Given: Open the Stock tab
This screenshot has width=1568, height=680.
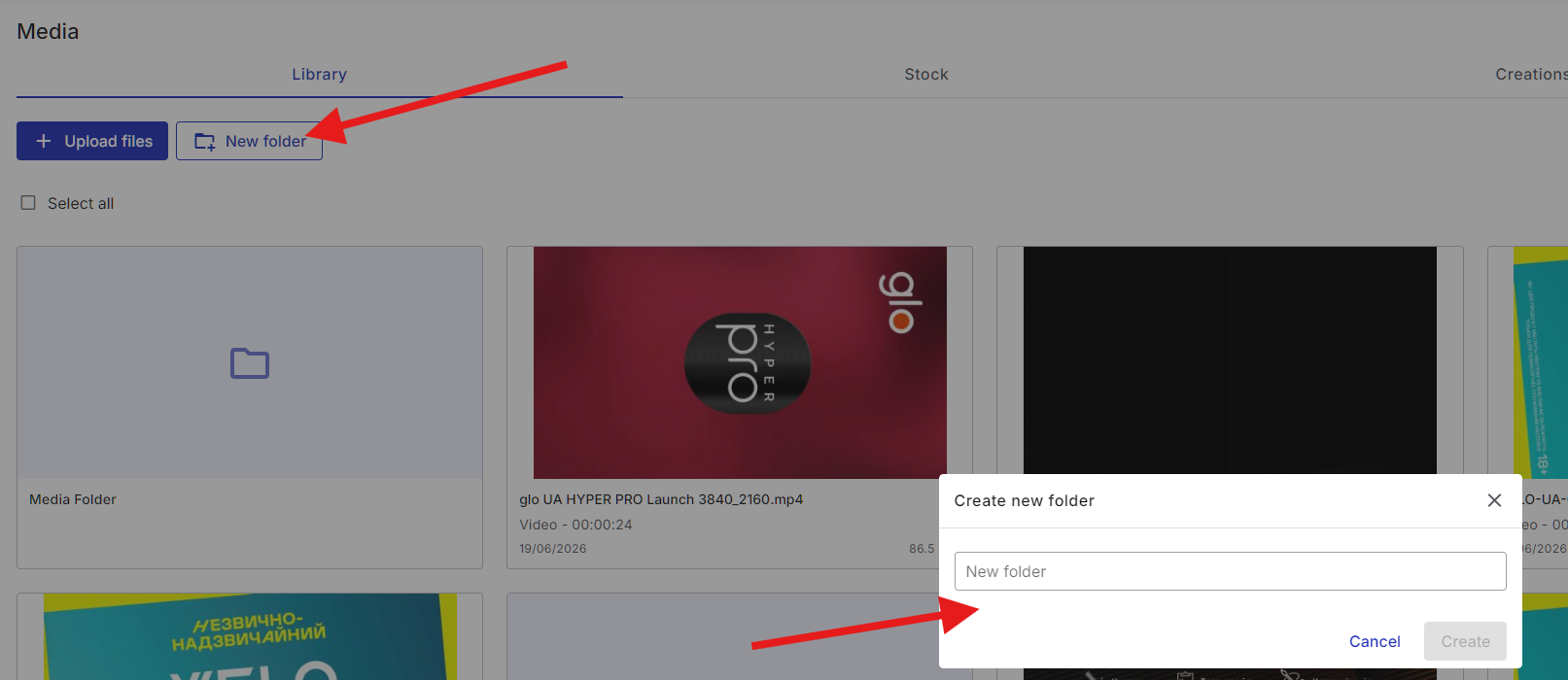Looking at the screenshot, I should (925, 74).
